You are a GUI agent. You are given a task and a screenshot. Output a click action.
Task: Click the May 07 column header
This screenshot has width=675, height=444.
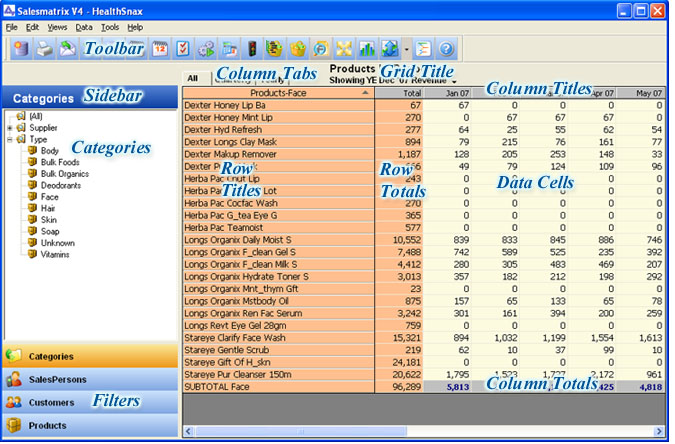pos(640,93)
